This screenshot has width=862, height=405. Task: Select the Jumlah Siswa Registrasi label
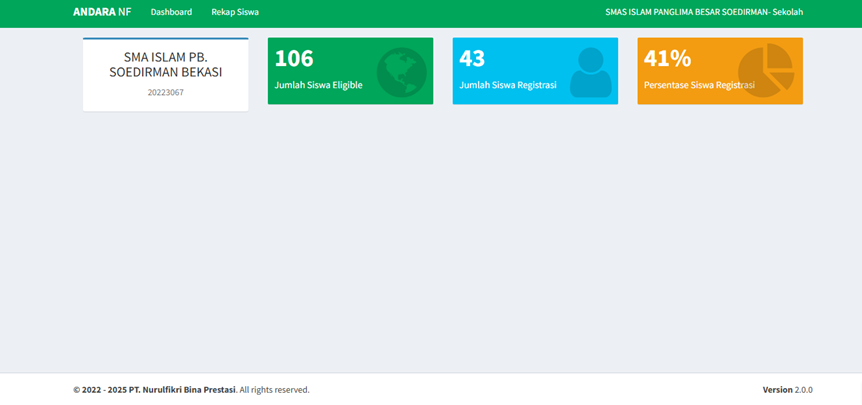click(x=507, y=85)
